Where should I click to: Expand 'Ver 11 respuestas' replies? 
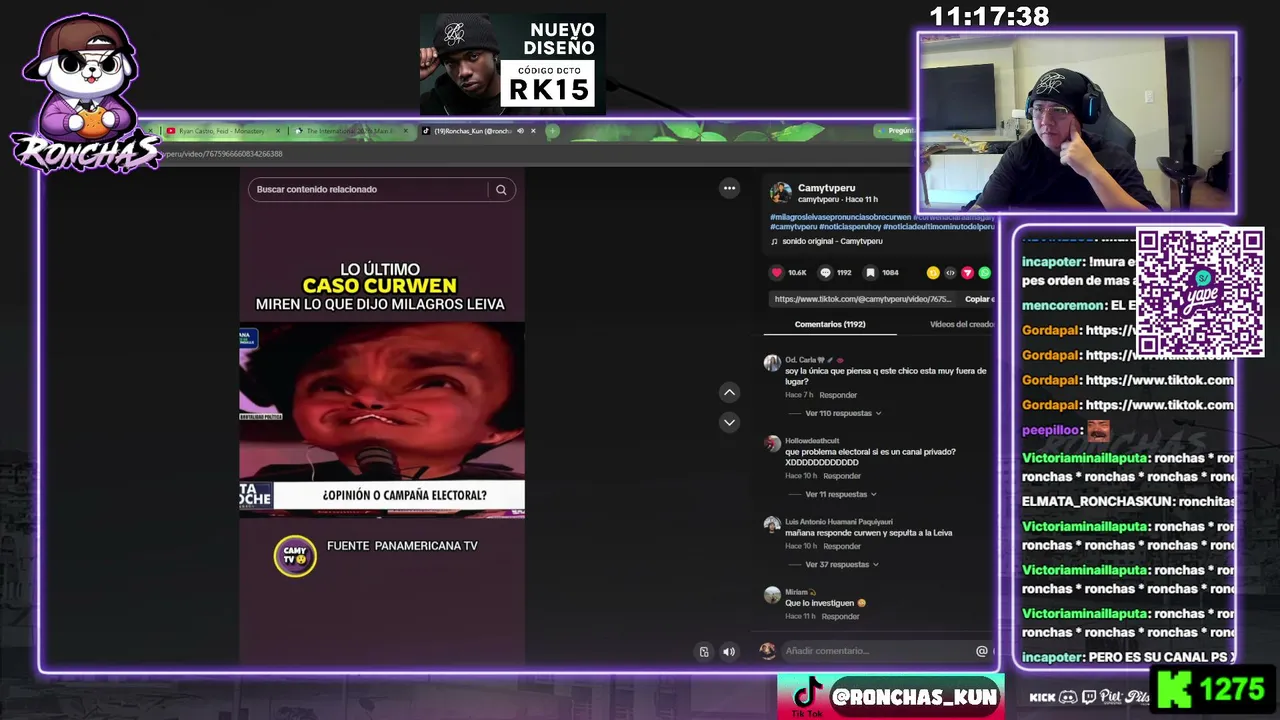click(841, 494)
